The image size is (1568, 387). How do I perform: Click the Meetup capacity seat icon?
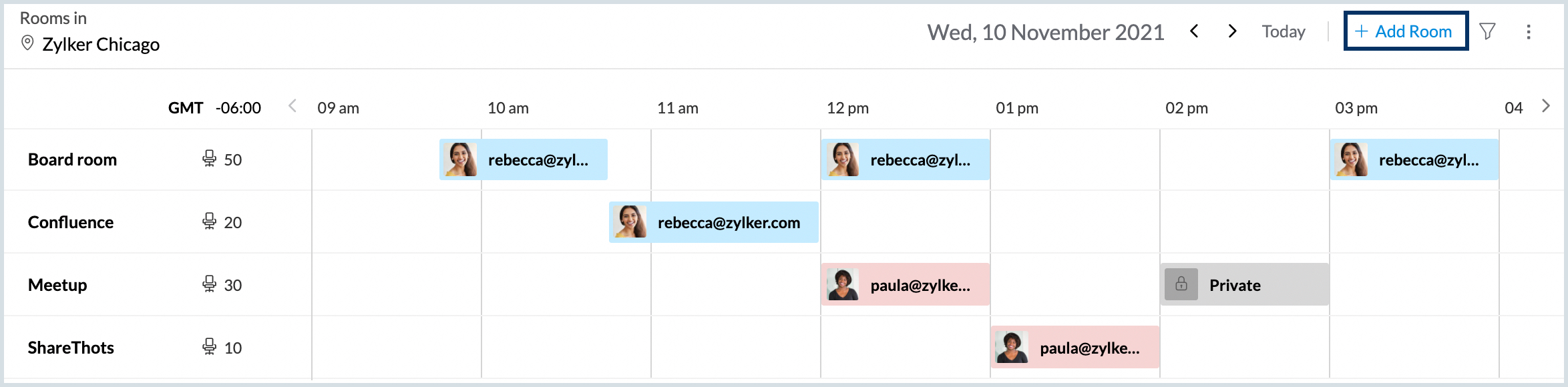click(209, 284)
